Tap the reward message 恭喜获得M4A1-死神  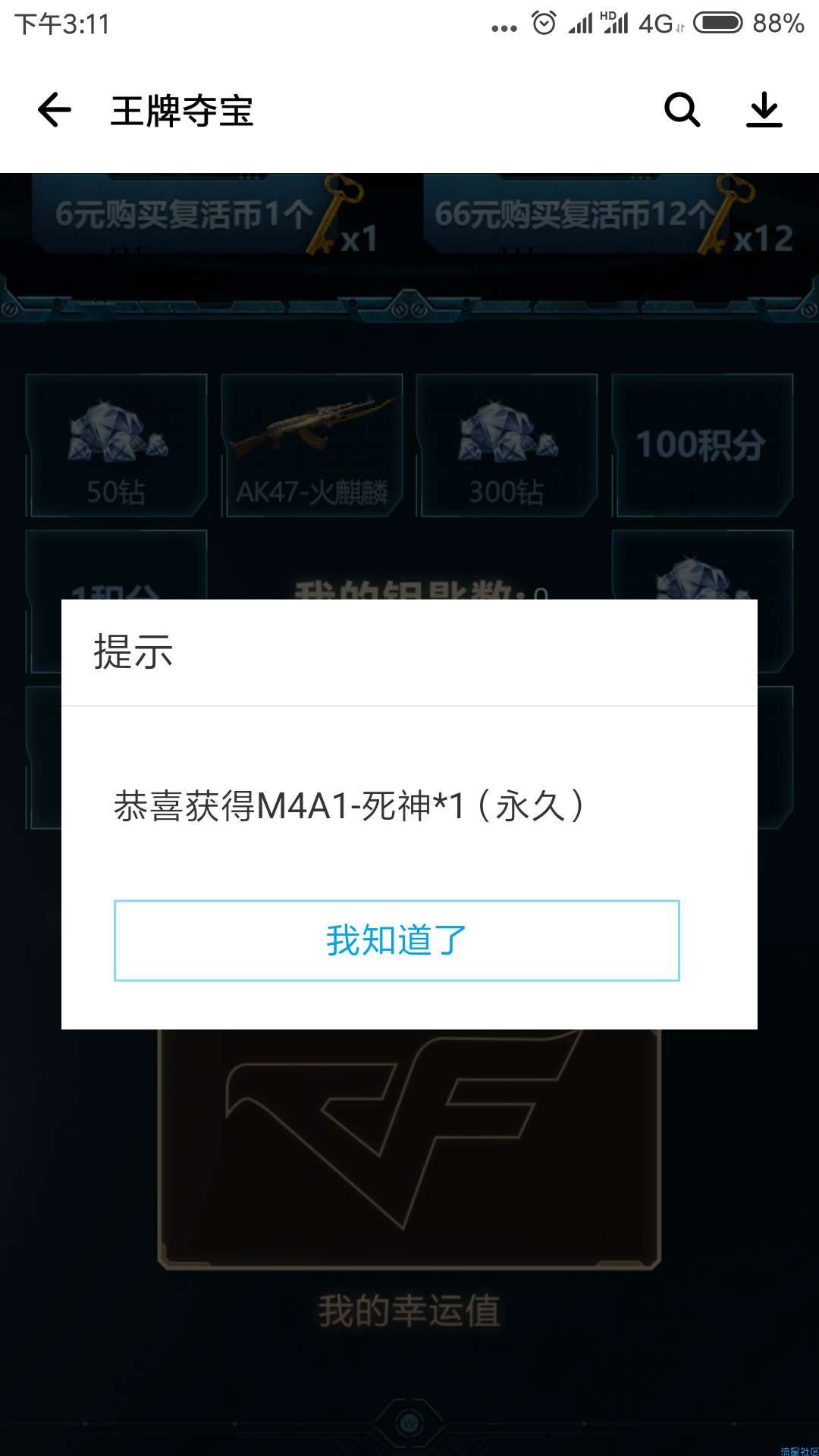tap(350, 805)
